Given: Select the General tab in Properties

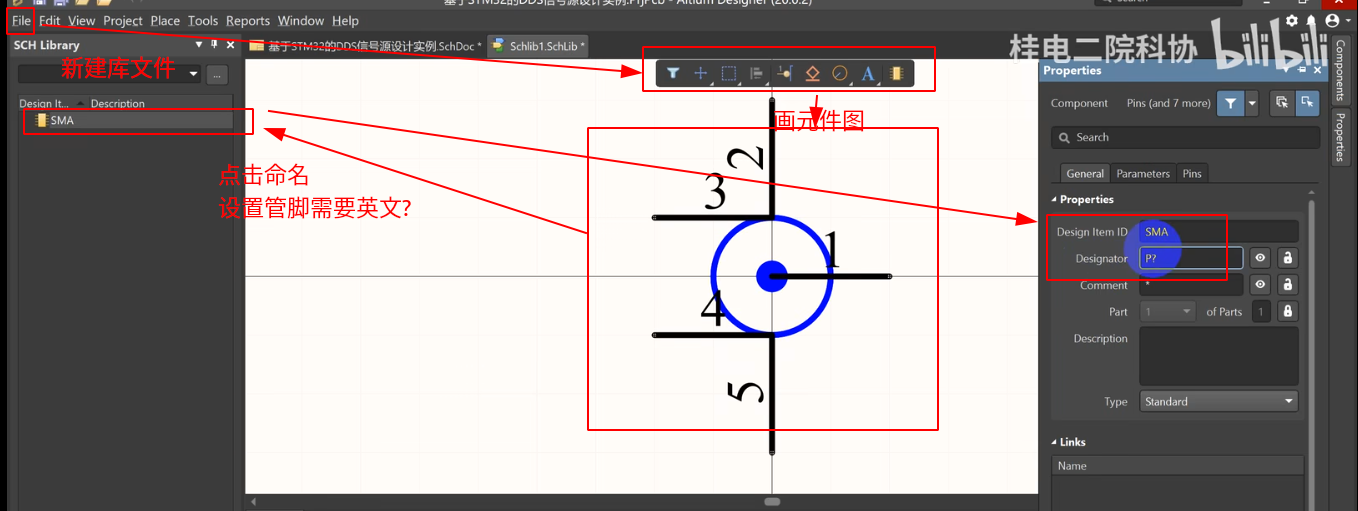Looking at the screenshot, I should click(x=1085, y=173).
